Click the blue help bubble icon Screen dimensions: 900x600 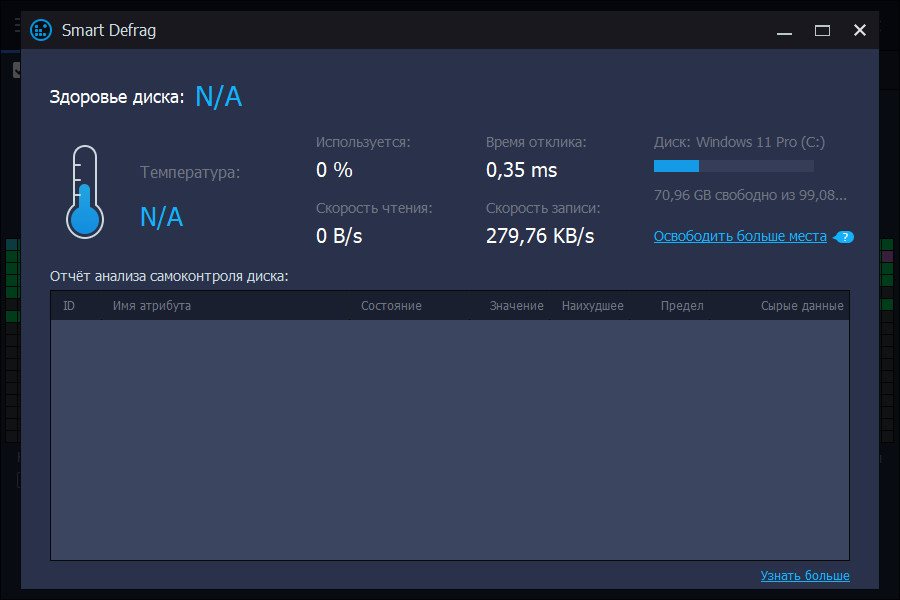[x=844, y=237]
